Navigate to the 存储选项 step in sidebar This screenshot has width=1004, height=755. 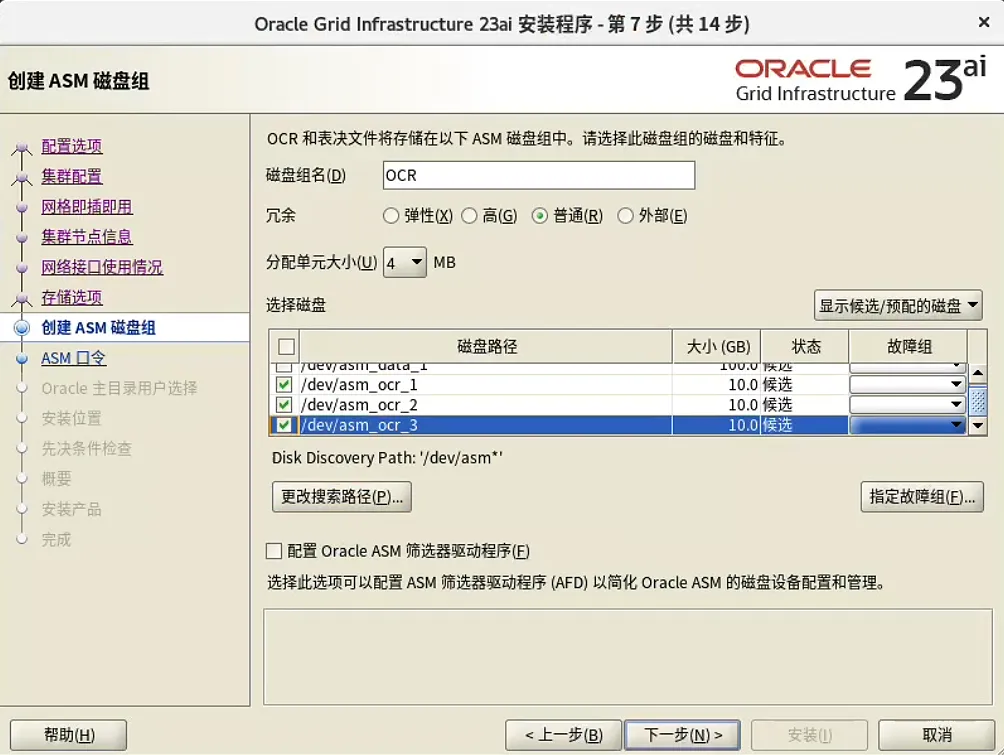point(73,297)
